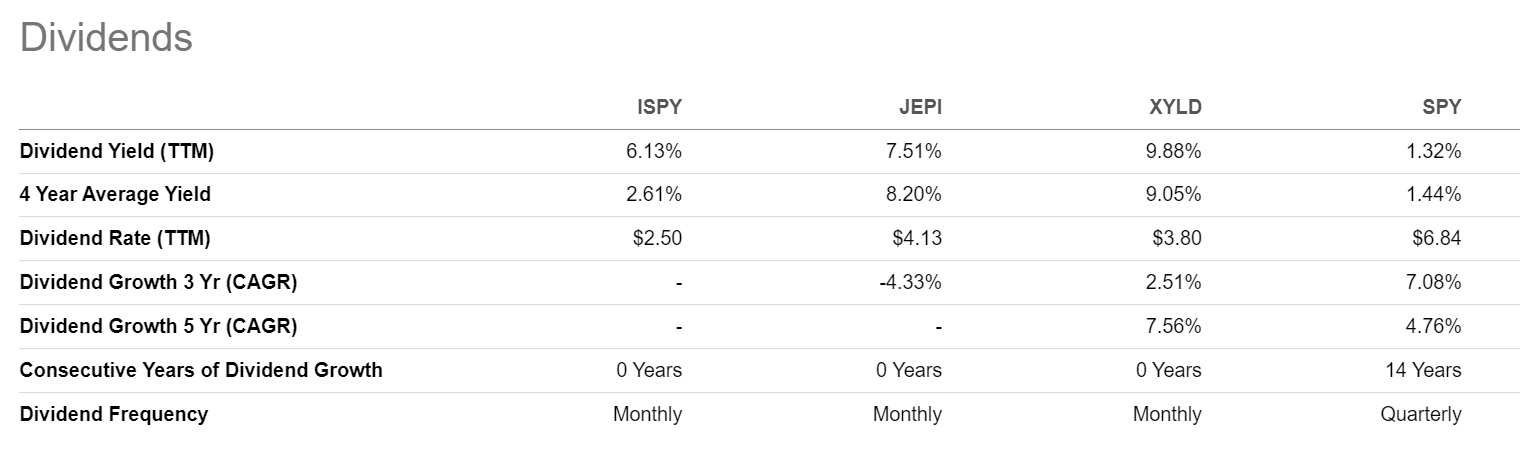Select SPY Quarterly dividend frequency value
Viewport: 1520px width, 453px height.
coord(1421,414)
